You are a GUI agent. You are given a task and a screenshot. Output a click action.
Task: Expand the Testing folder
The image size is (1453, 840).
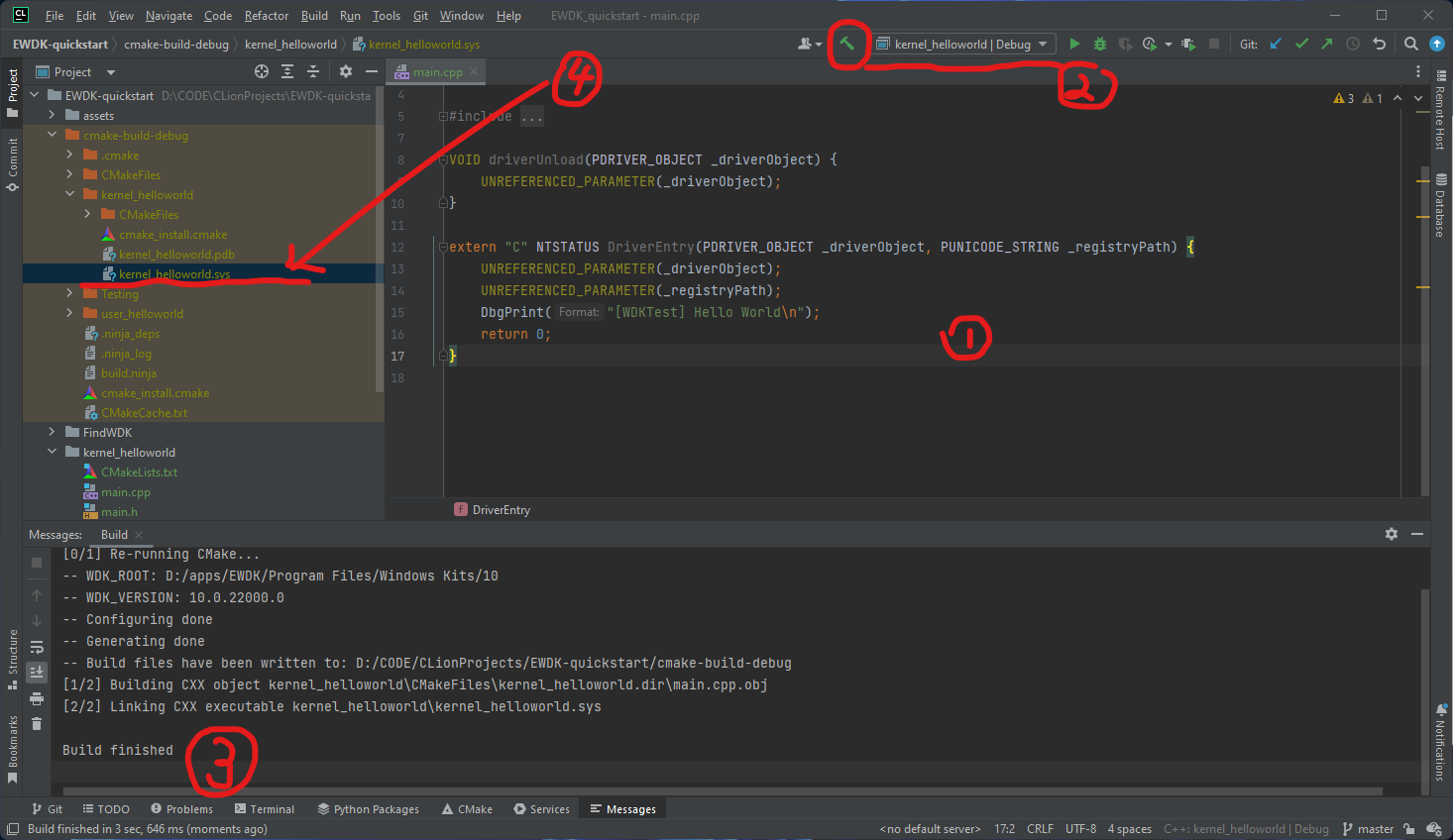pyautogui.click(x=69, y=293)
